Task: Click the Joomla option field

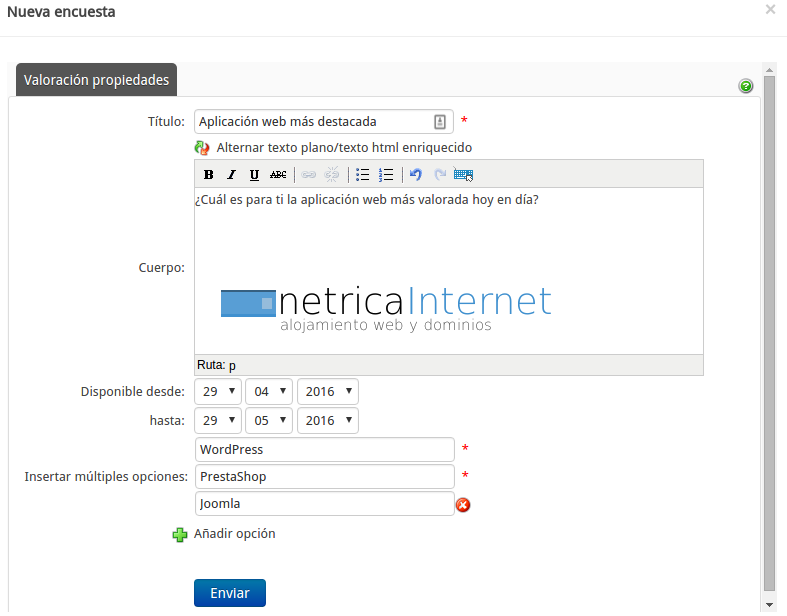Action: 325,504
